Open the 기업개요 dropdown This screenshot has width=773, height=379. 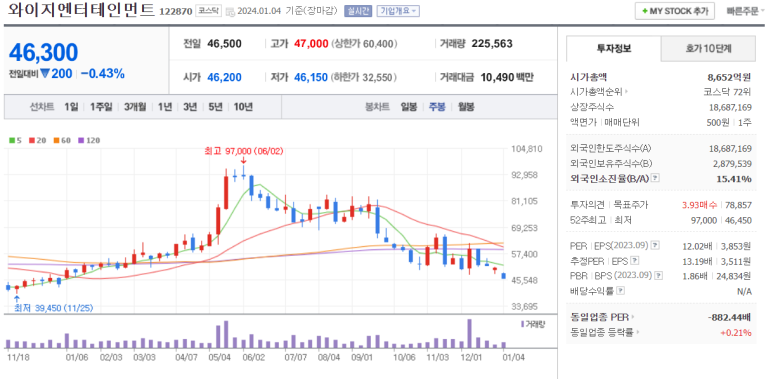[398, 11]
